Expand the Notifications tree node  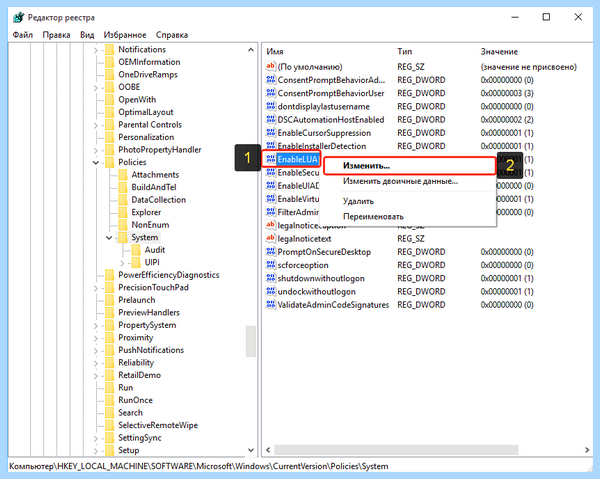point(96,50)
